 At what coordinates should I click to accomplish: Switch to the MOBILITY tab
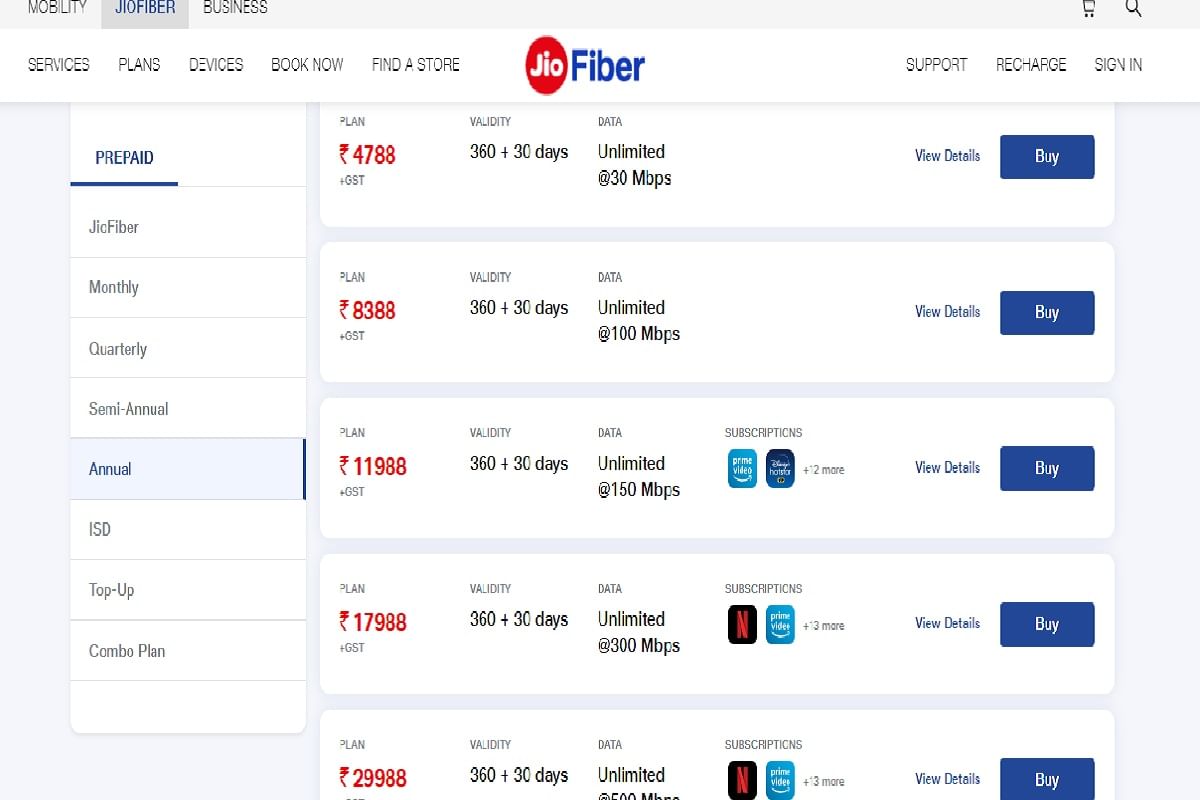(55, 8)
